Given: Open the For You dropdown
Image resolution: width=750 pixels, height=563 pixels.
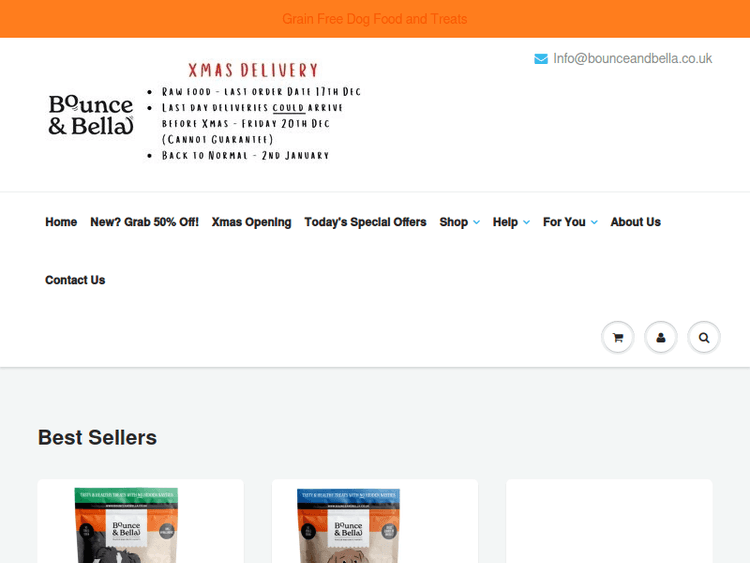Looking at the screenshot, I should (x=570, y=222).
